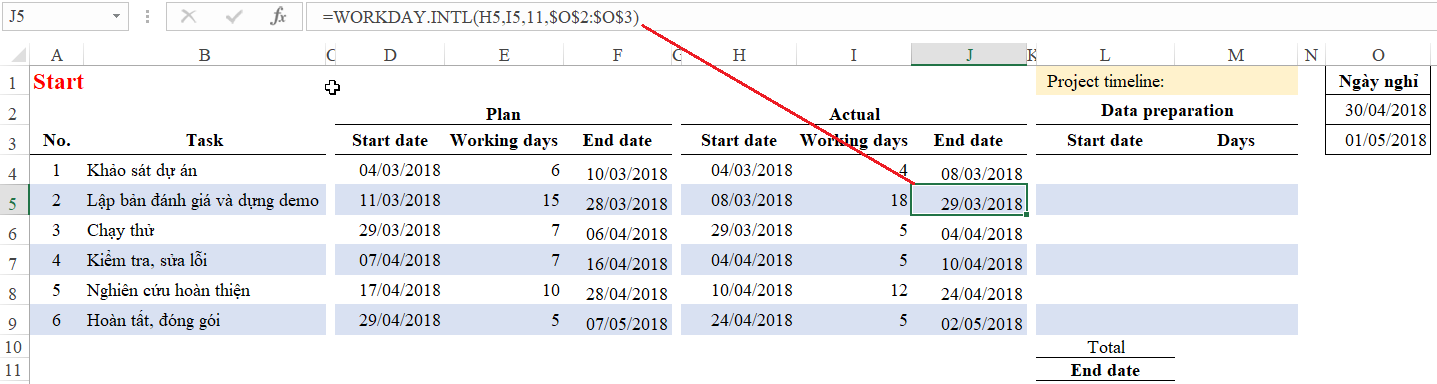Click the Enter checkmark formula bar icon
This screenshot has height=384, width=1437.
pyautogui.click(x=235, y=17)
